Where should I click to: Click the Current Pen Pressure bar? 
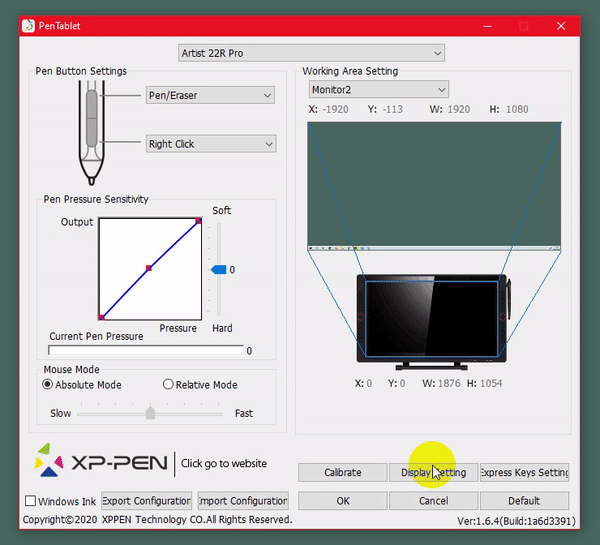pos(146,350)
